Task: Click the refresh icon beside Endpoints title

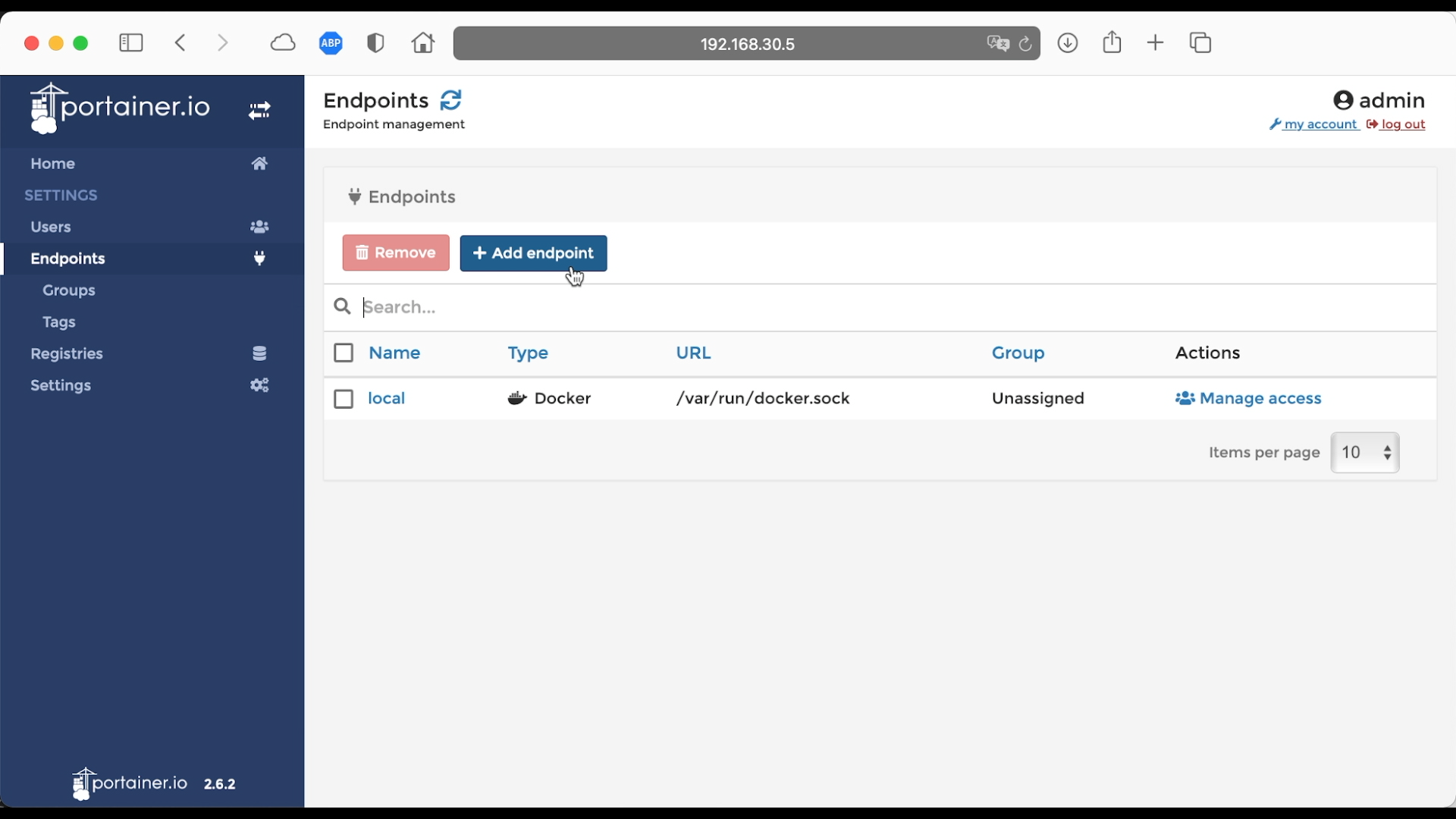Action: 451,100
